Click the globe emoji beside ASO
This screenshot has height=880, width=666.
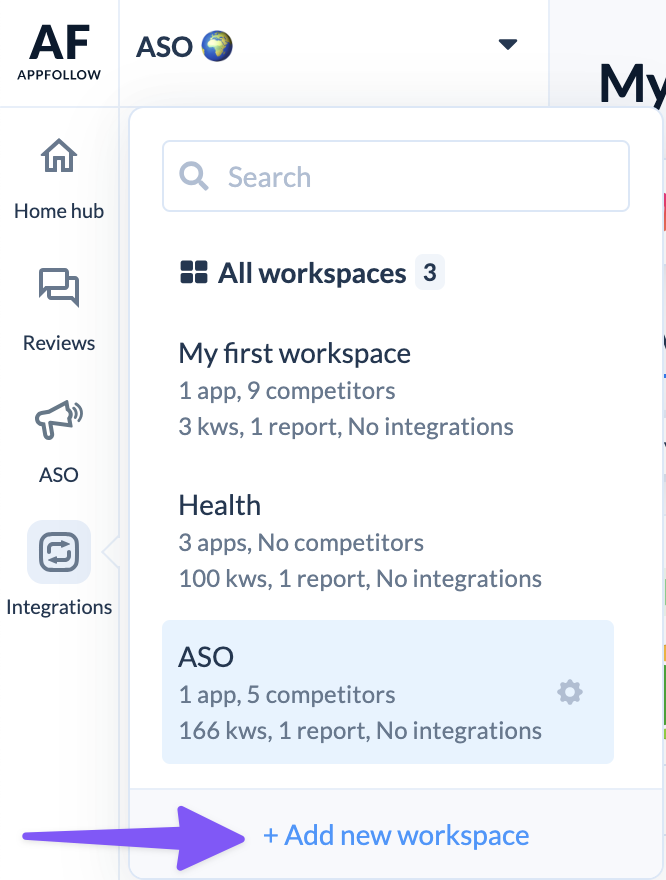pyautogui.click(x=217, y=46)
